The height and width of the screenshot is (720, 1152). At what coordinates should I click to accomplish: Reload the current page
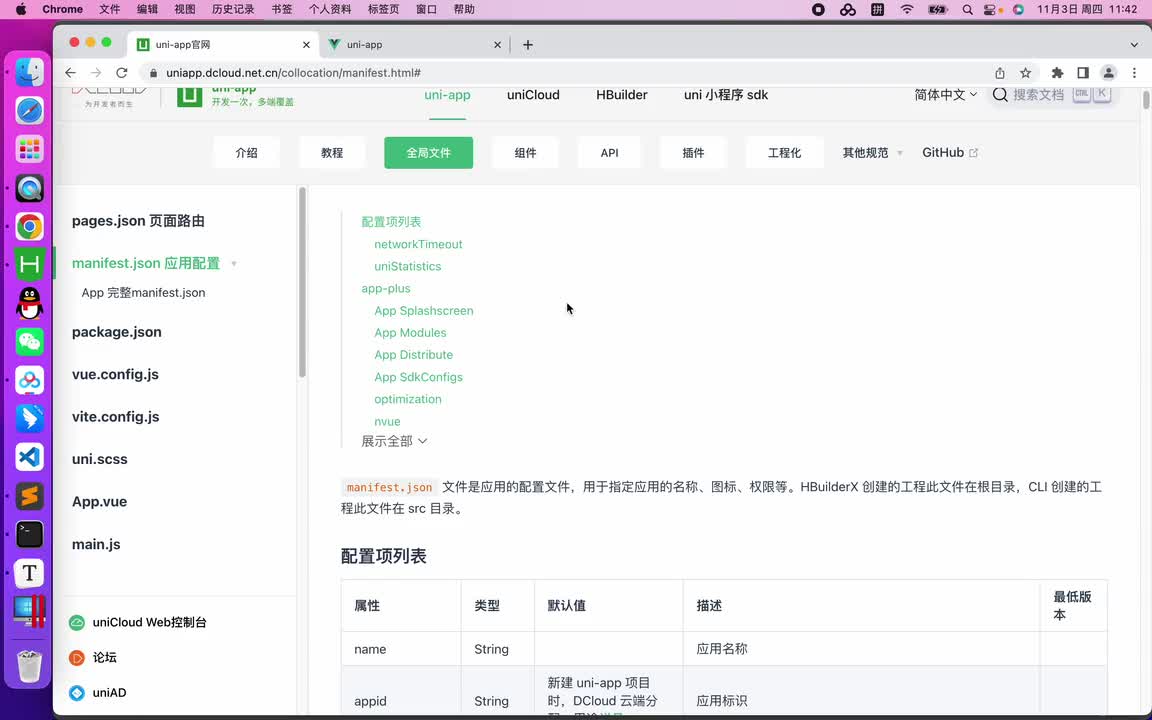point(122,73)
